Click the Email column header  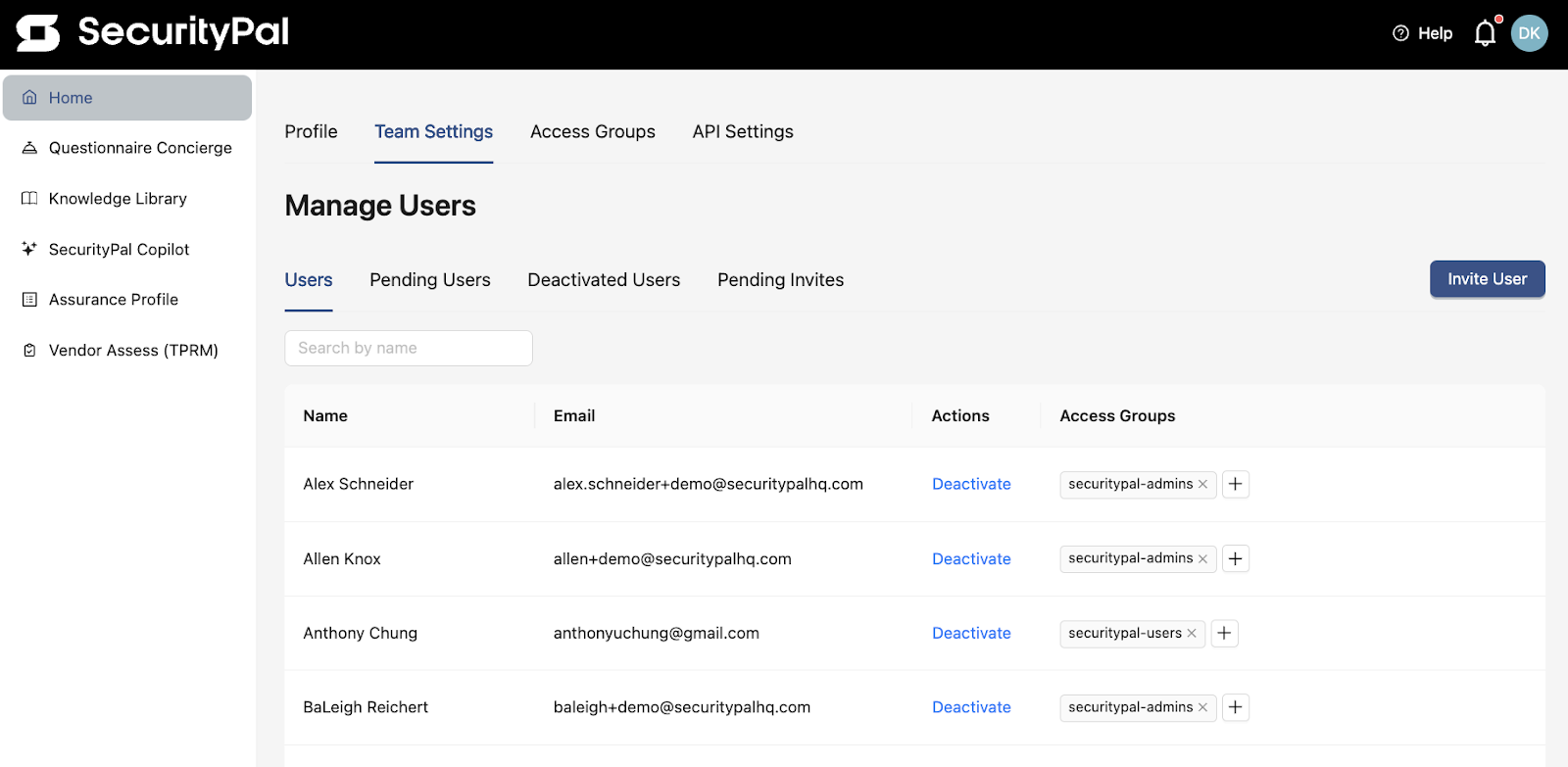click(x=574, y=416)
